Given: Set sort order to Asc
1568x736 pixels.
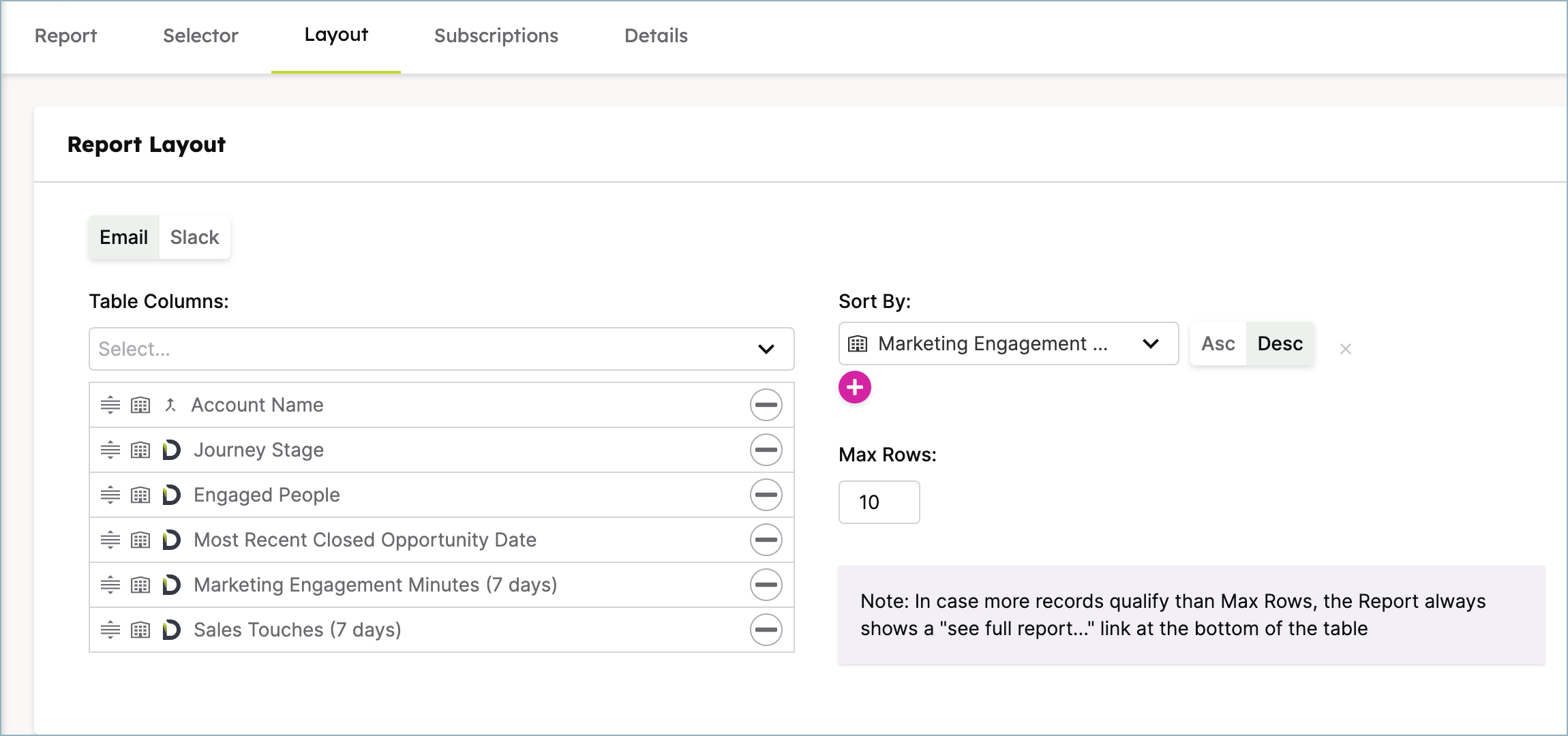Looking at the screenshot, I should [x=1218, y=343].
